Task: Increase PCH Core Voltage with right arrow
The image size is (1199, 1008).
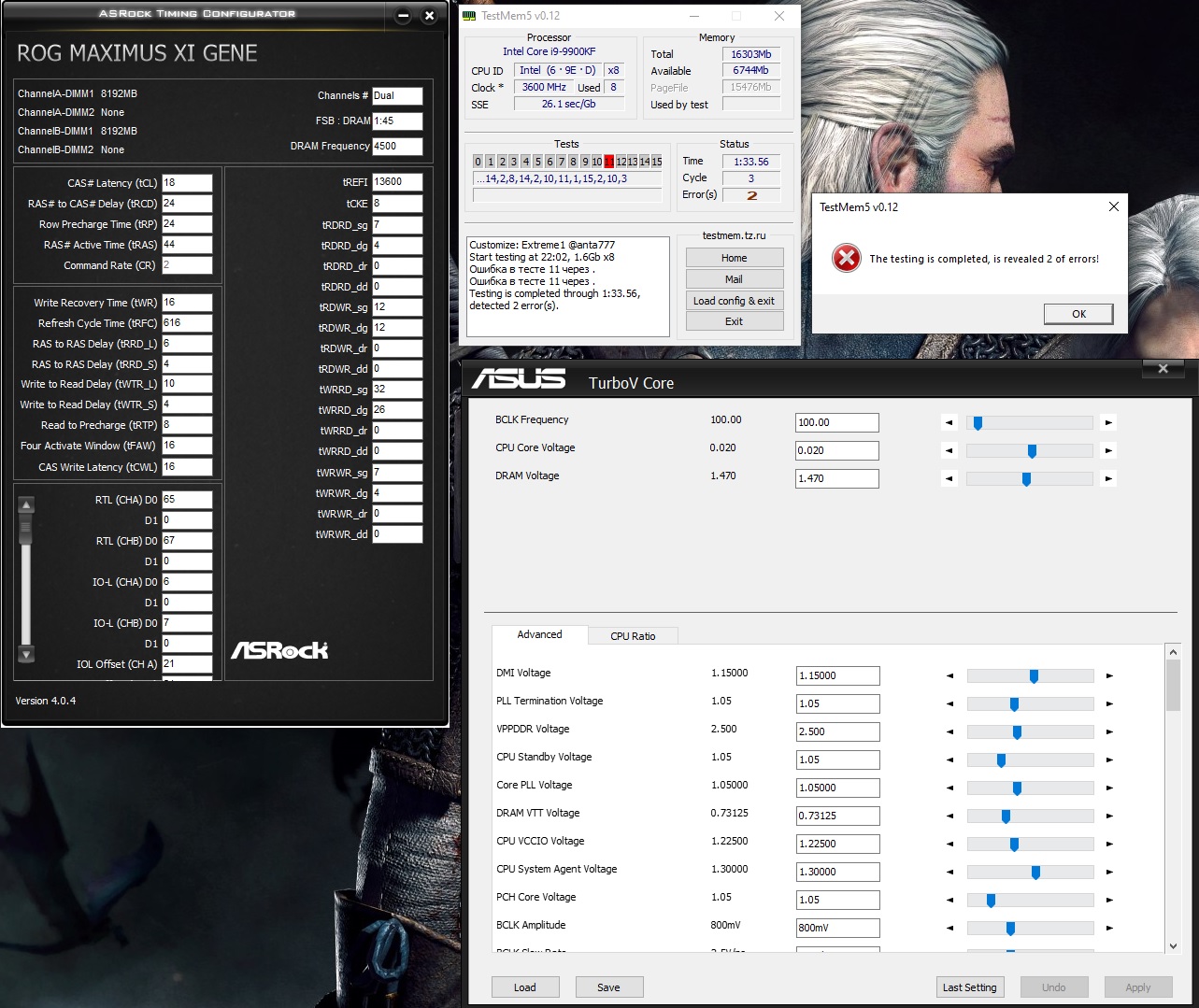Action: point(1109,900)
